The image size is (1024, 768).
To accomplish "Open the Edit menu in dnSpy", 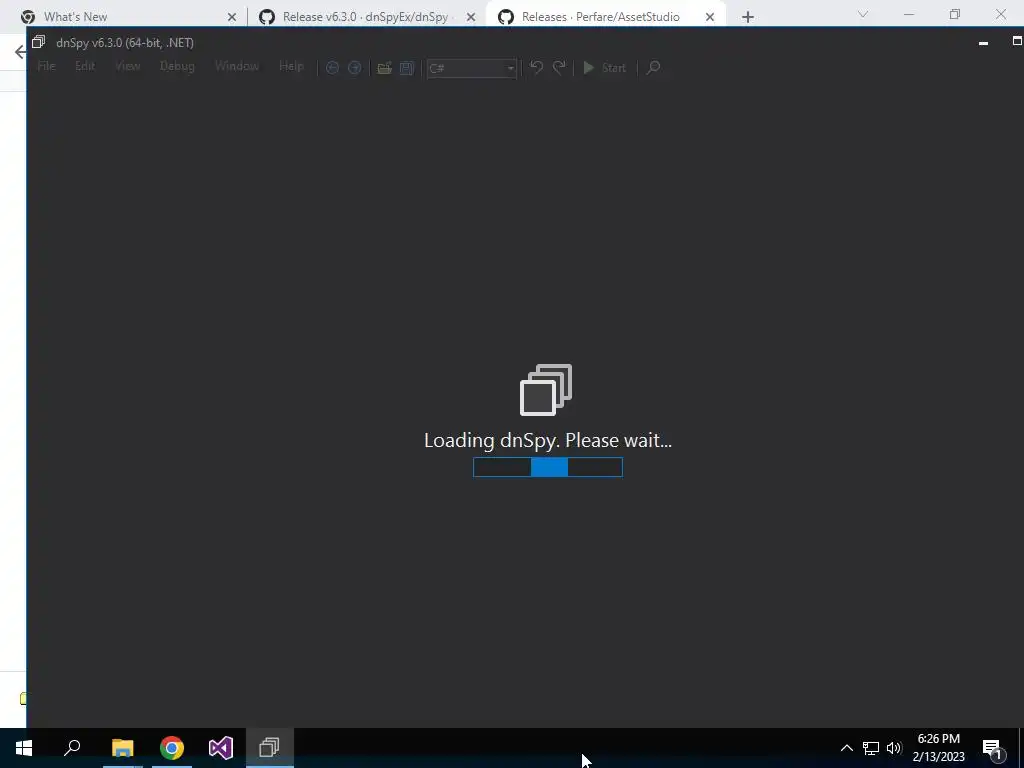I will (85, 67).
